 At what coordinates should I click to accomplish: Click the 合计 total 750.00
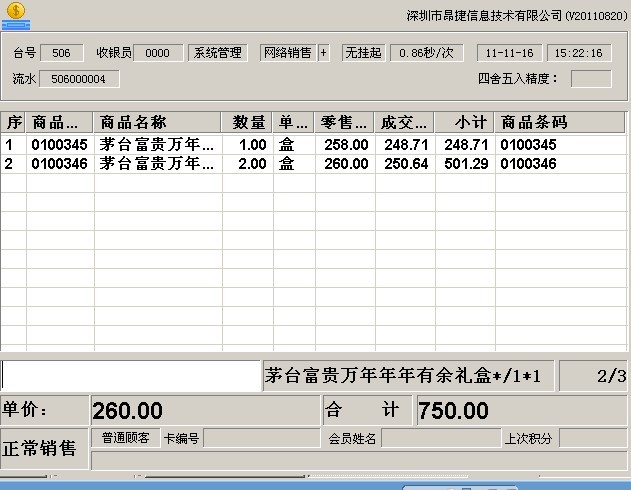522,410
